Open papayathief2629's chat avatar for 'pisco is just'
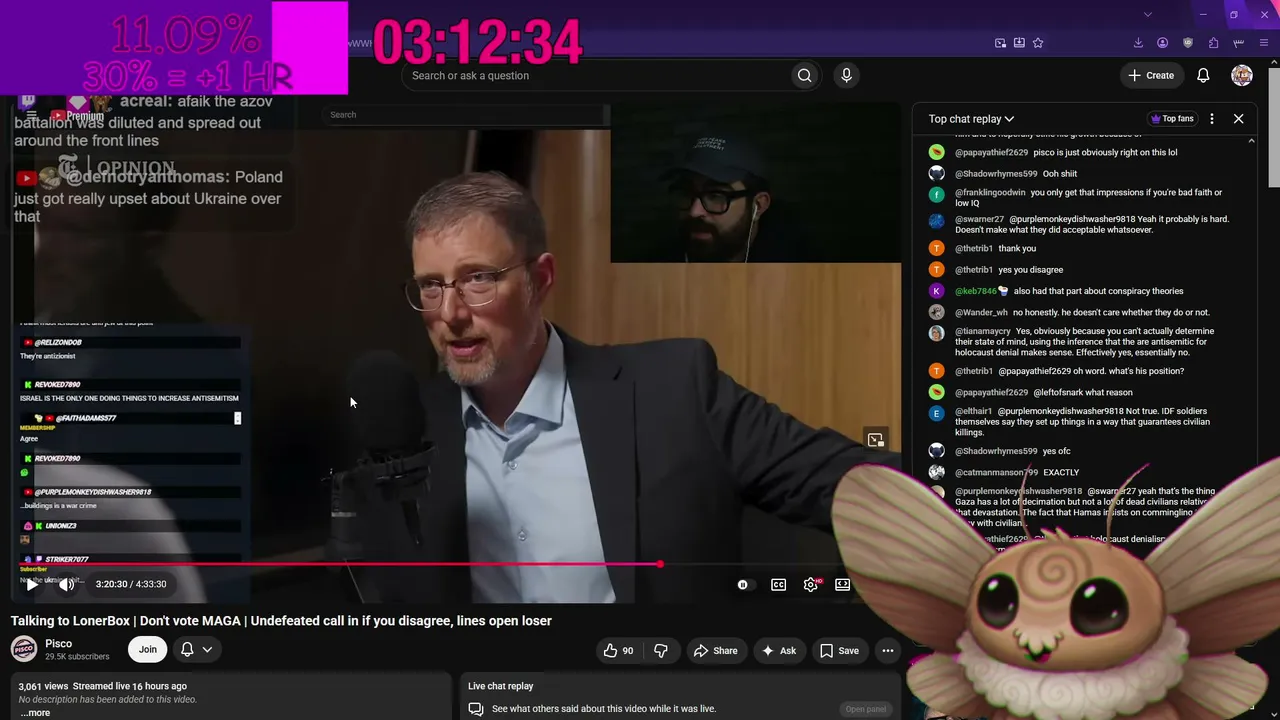1280x720 pixels. click(936, 153)
